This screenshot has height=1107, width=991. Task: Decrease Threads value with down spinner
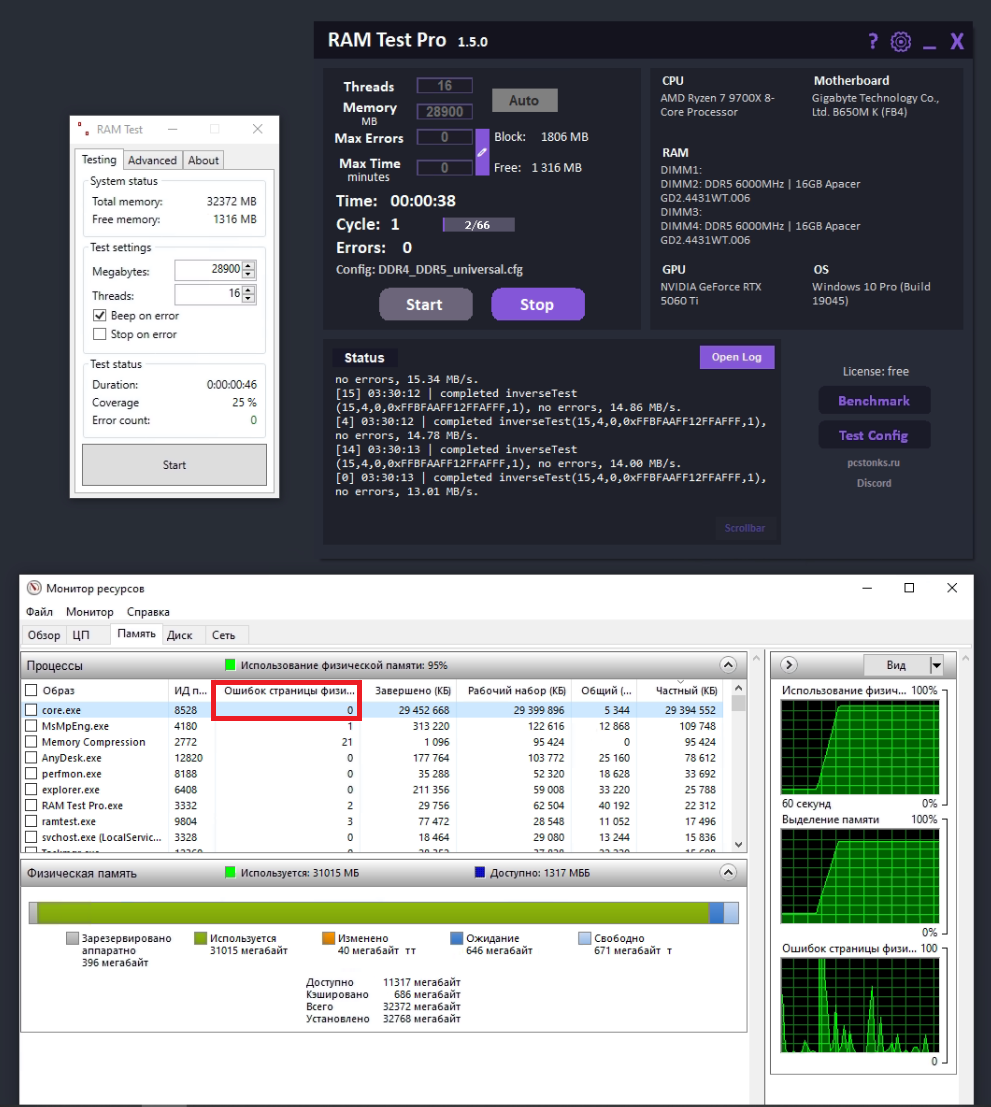point(248,299)
